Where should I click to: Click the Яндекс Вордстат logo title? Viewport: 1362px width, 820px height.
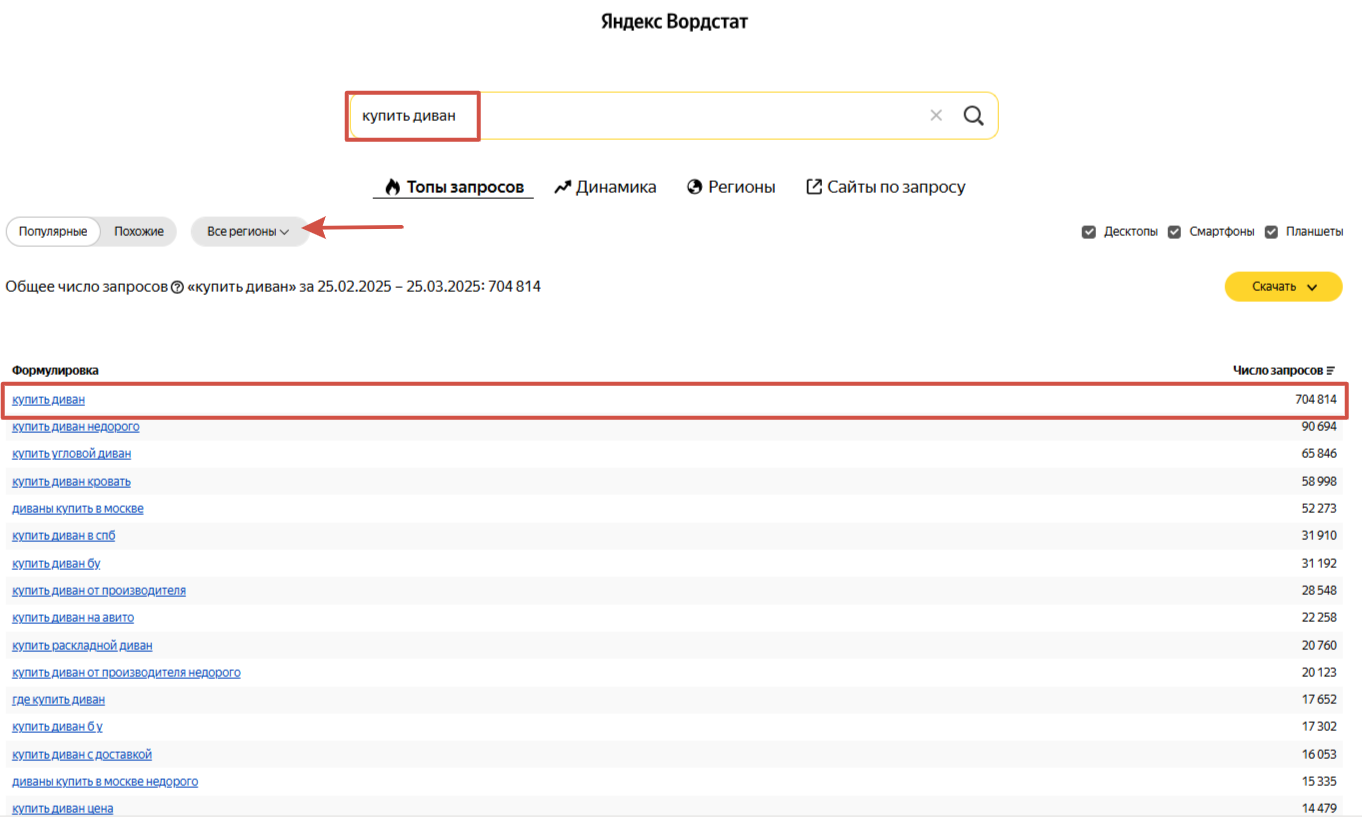pos(674,22)
